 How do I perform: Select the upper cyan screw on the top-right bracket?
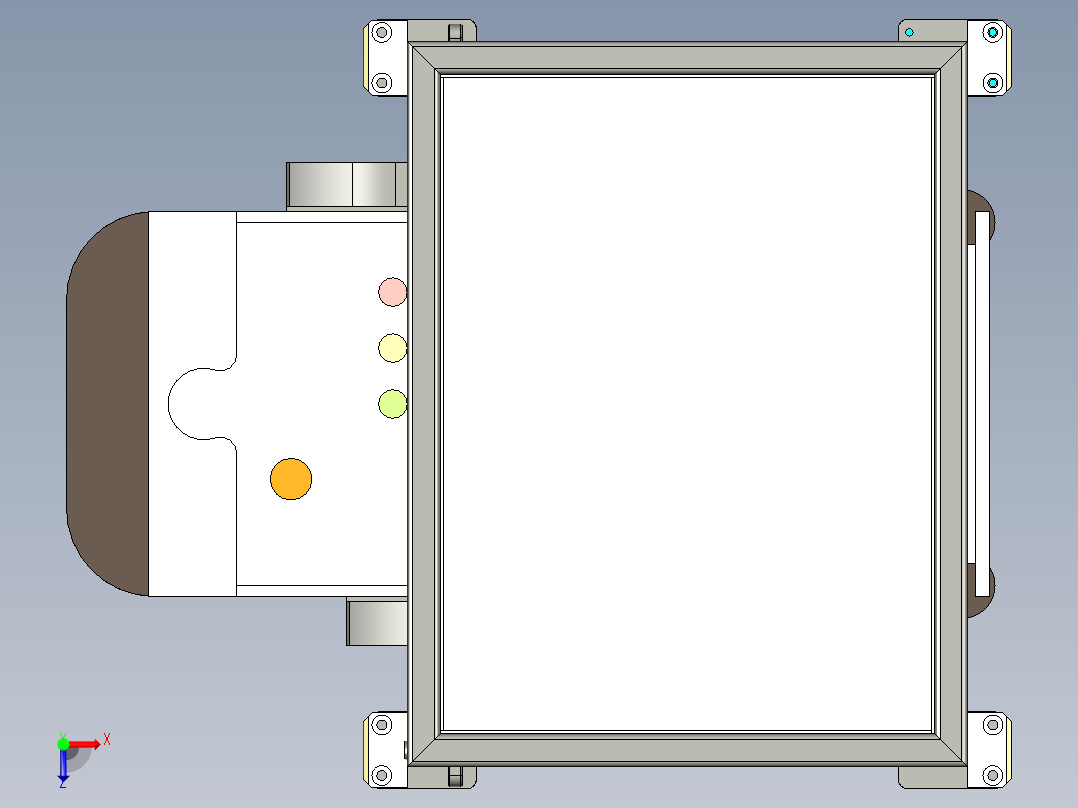(993, 32)
